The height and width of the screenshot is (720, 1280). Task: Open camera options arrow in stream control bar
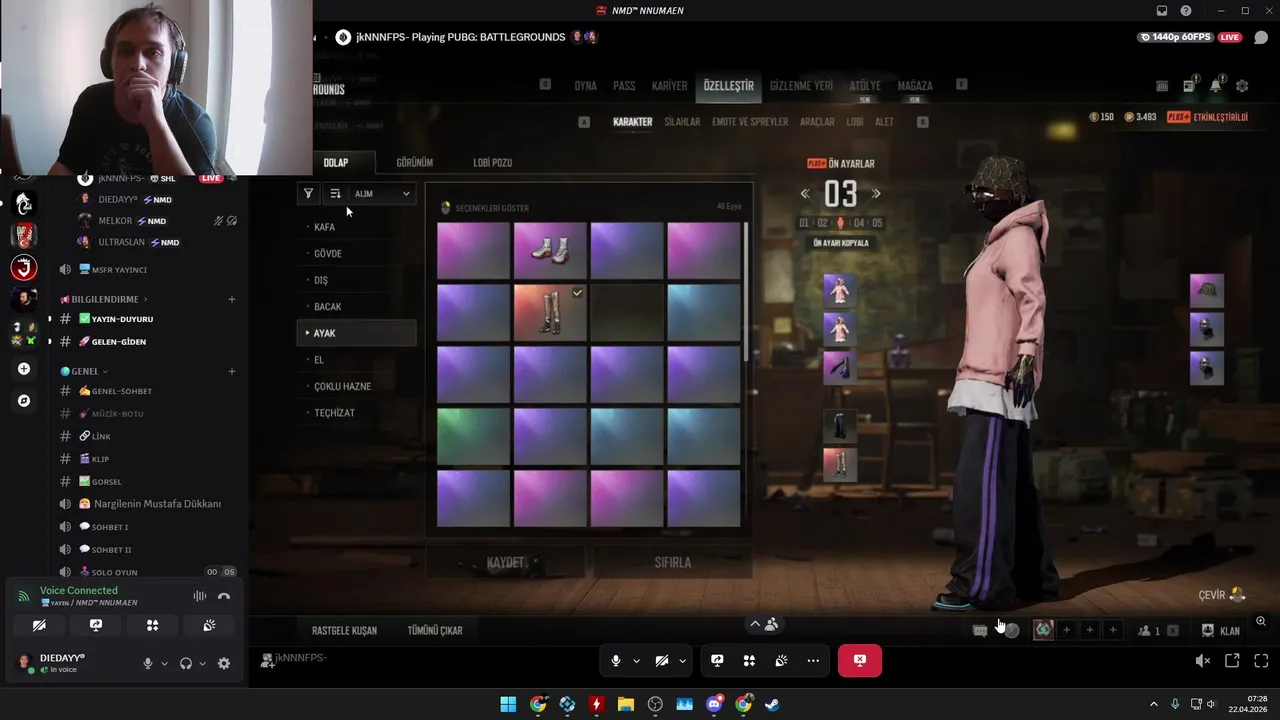tap(682, 661)
